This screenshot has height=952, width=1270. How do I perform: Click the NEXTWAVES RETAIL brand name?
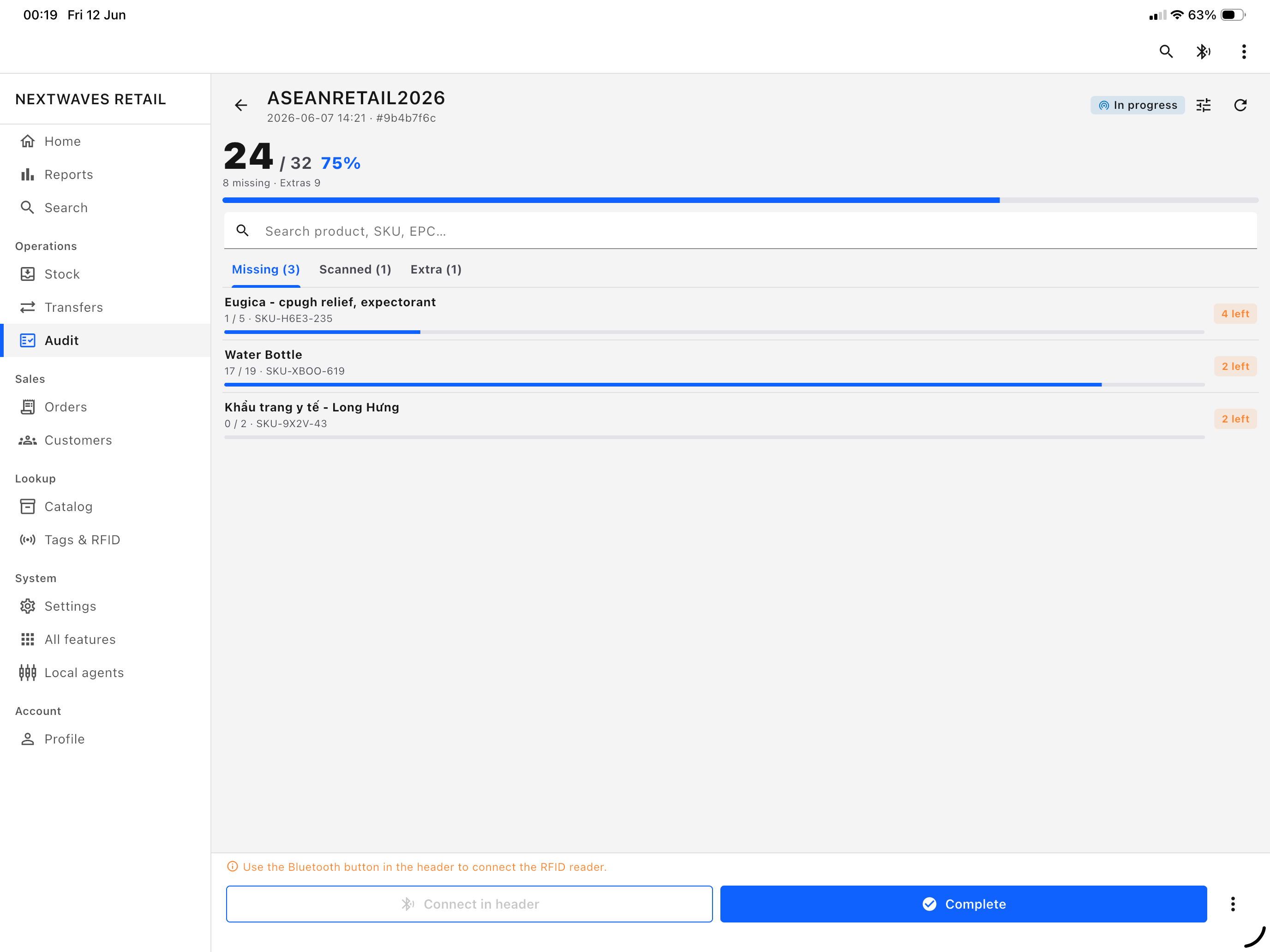(x=91, y=99)
